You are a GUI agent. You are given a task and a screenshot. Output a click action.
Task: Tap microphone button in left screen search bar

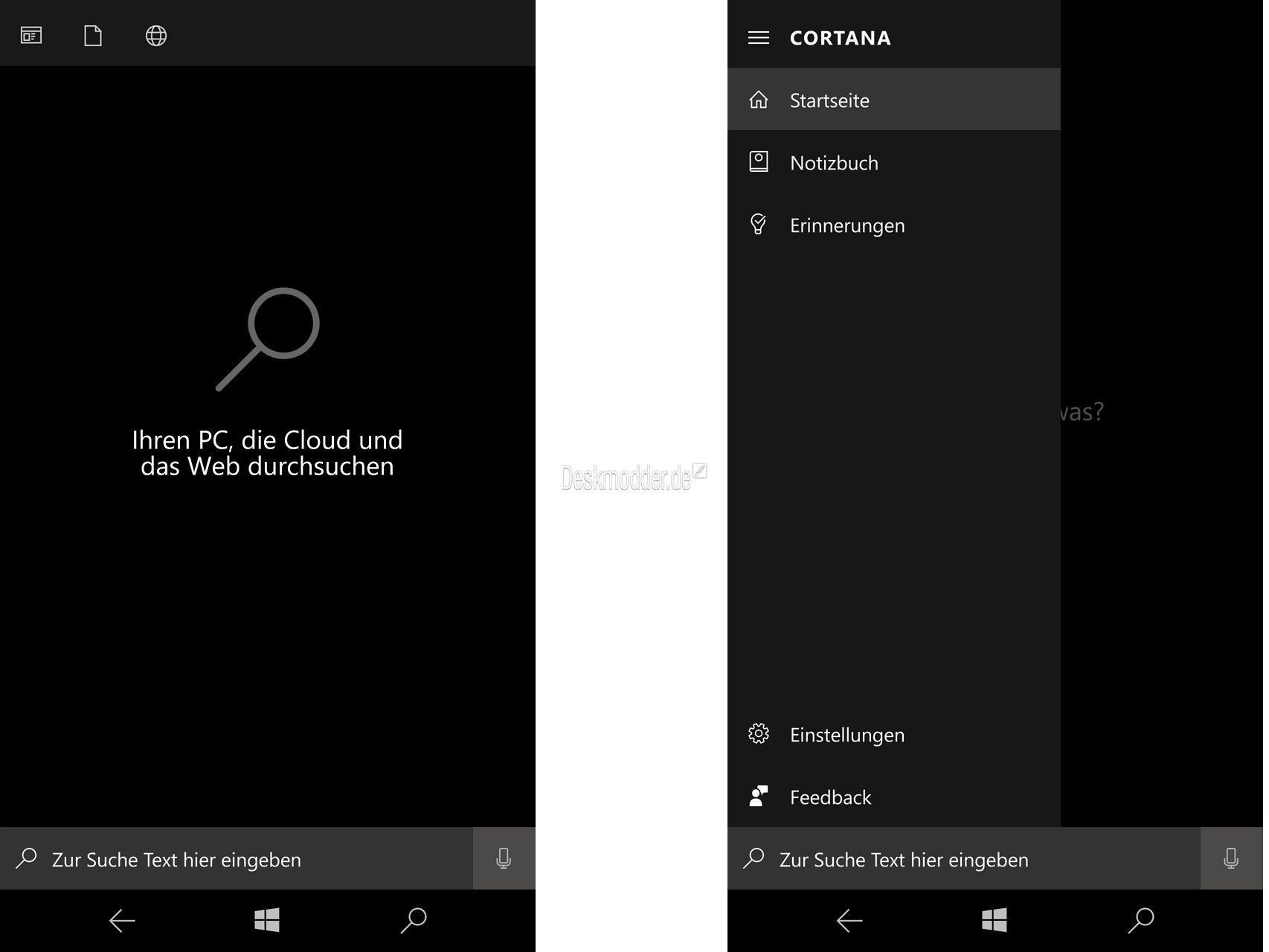(504, 858)
